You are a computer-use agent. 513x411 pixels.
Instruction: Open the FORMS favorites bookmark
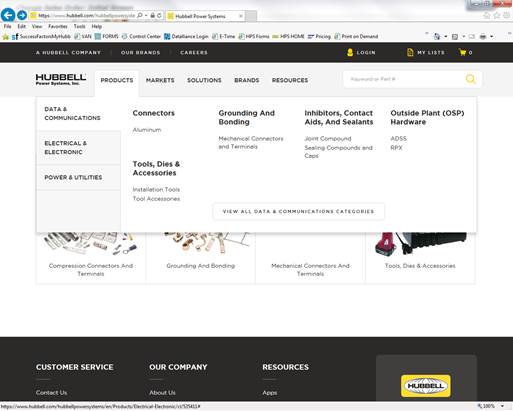pos(107,37)
